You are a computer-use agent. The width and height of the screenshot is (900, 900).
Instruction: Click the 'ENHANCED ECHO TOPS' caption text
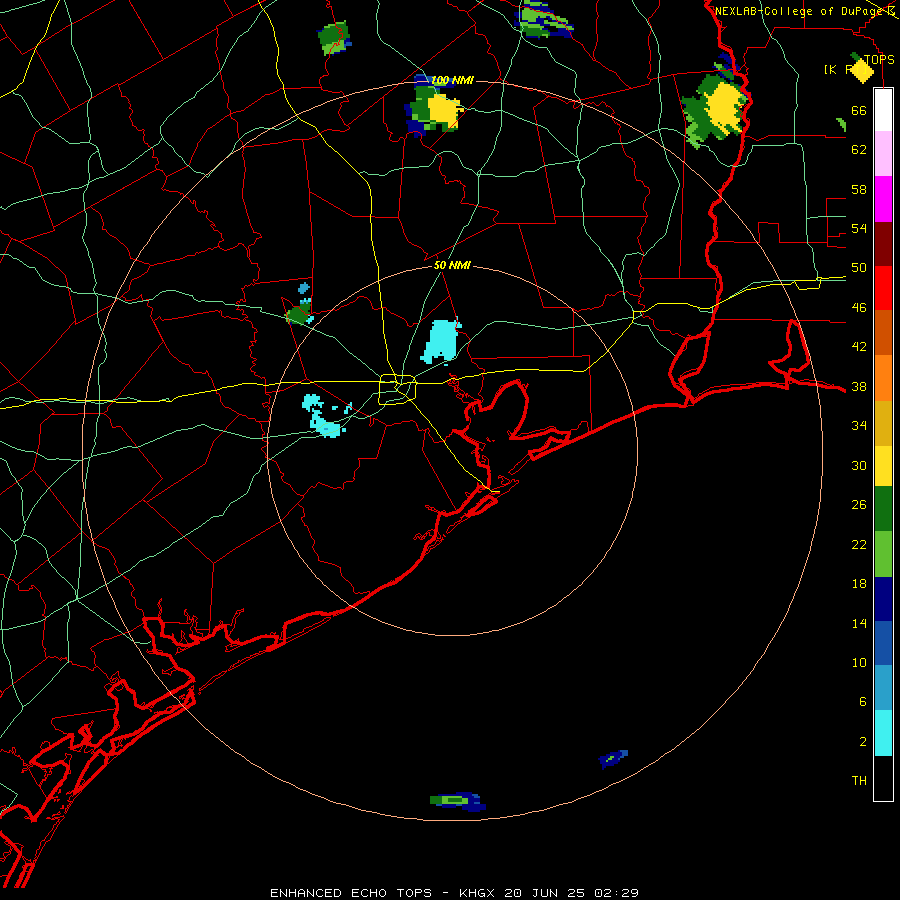tap(351, 893)
